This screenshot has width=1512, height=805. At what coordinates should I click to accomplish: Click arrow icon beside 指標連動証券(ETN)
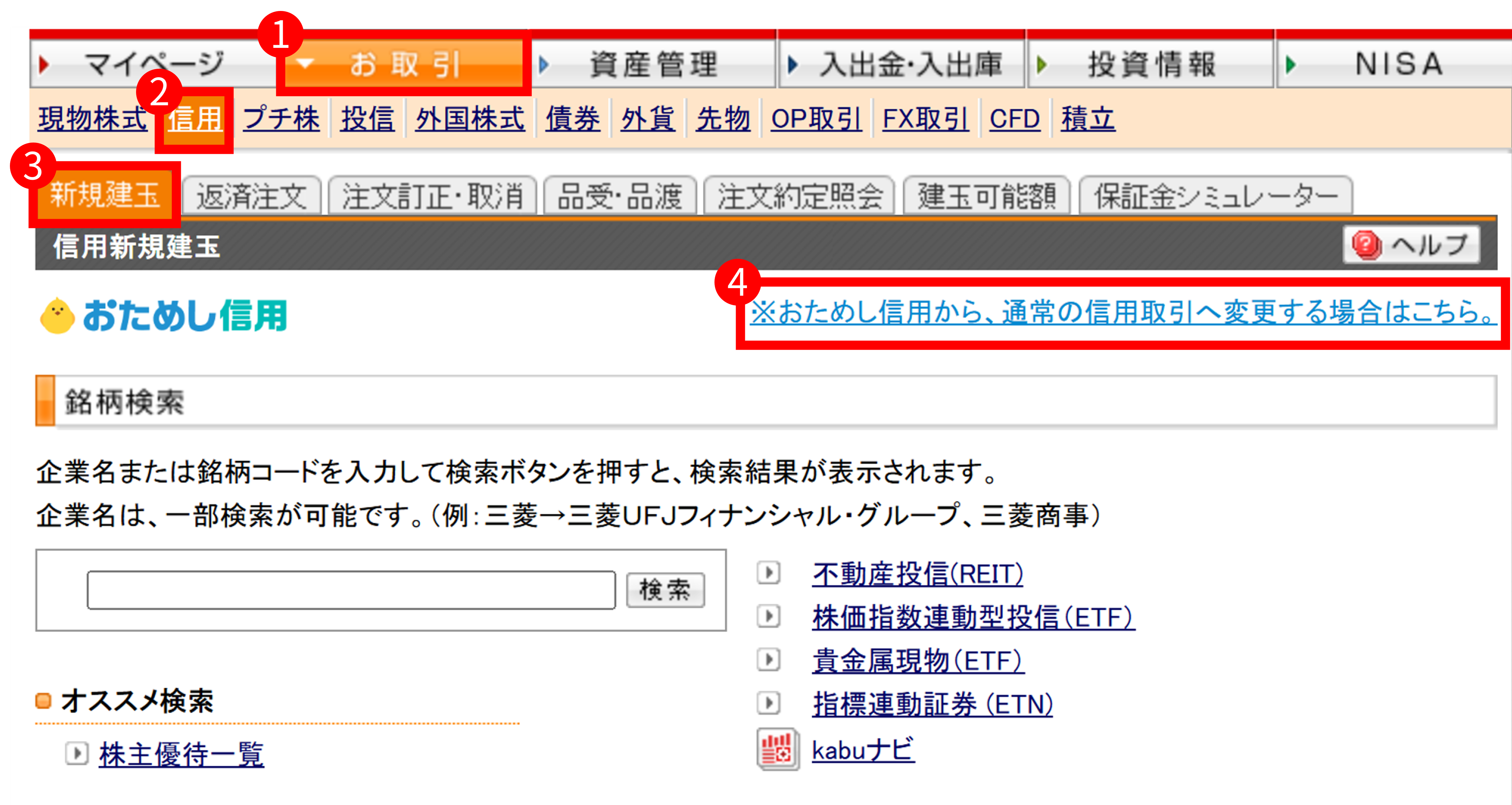pos(768,703)
